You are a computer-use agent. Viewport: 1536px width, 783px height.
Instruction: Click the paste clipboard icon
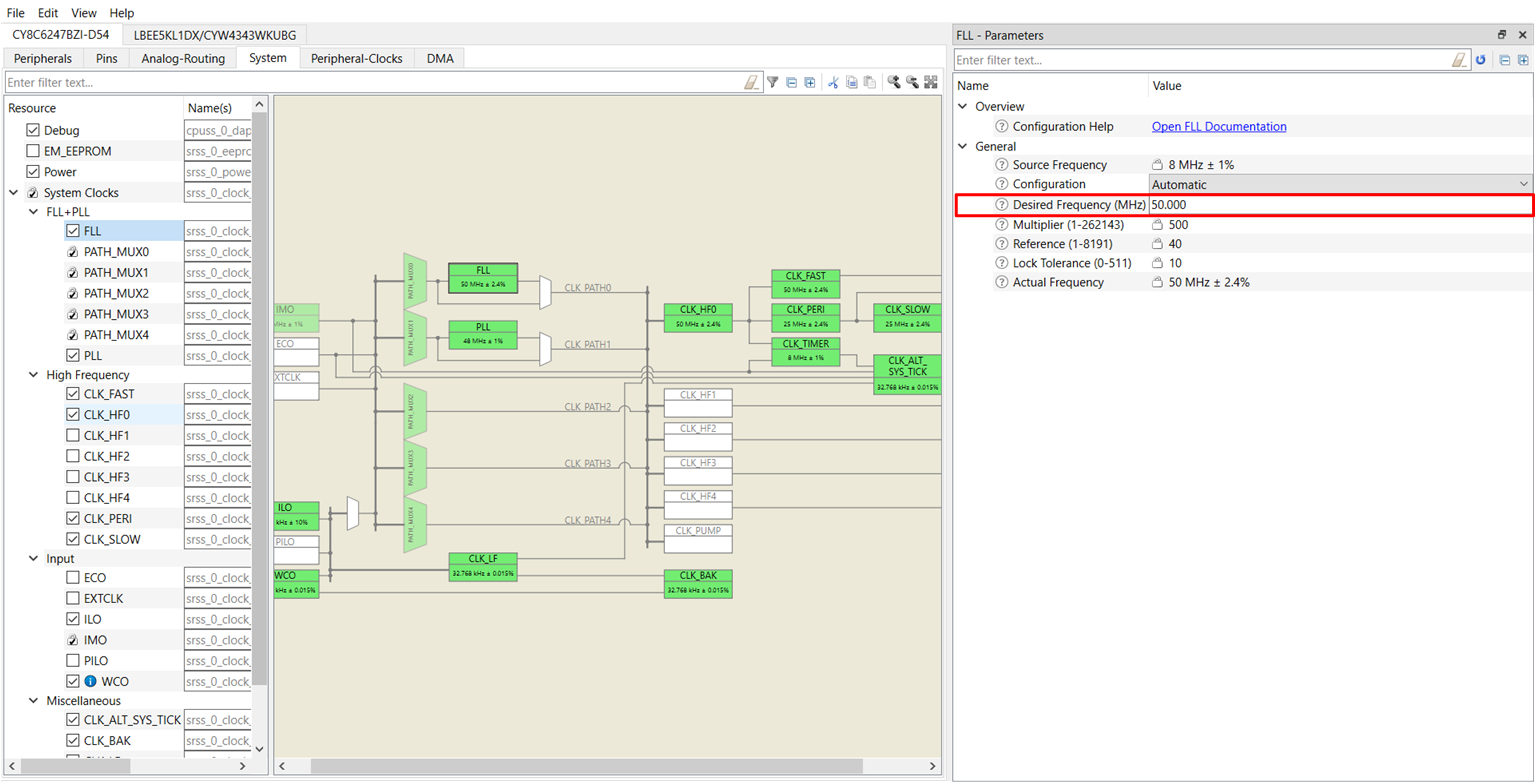pos(870,82)
